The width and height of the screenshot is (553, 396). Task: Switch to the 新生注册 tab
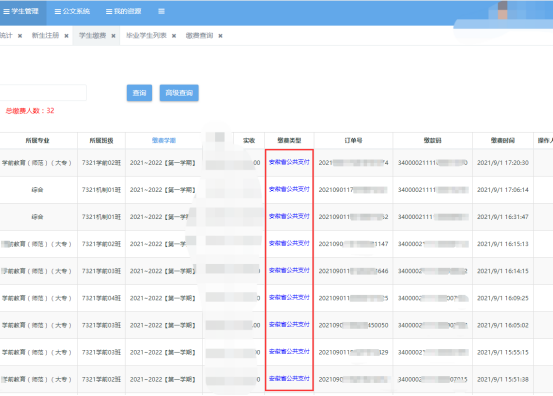(x=45, y=35)
